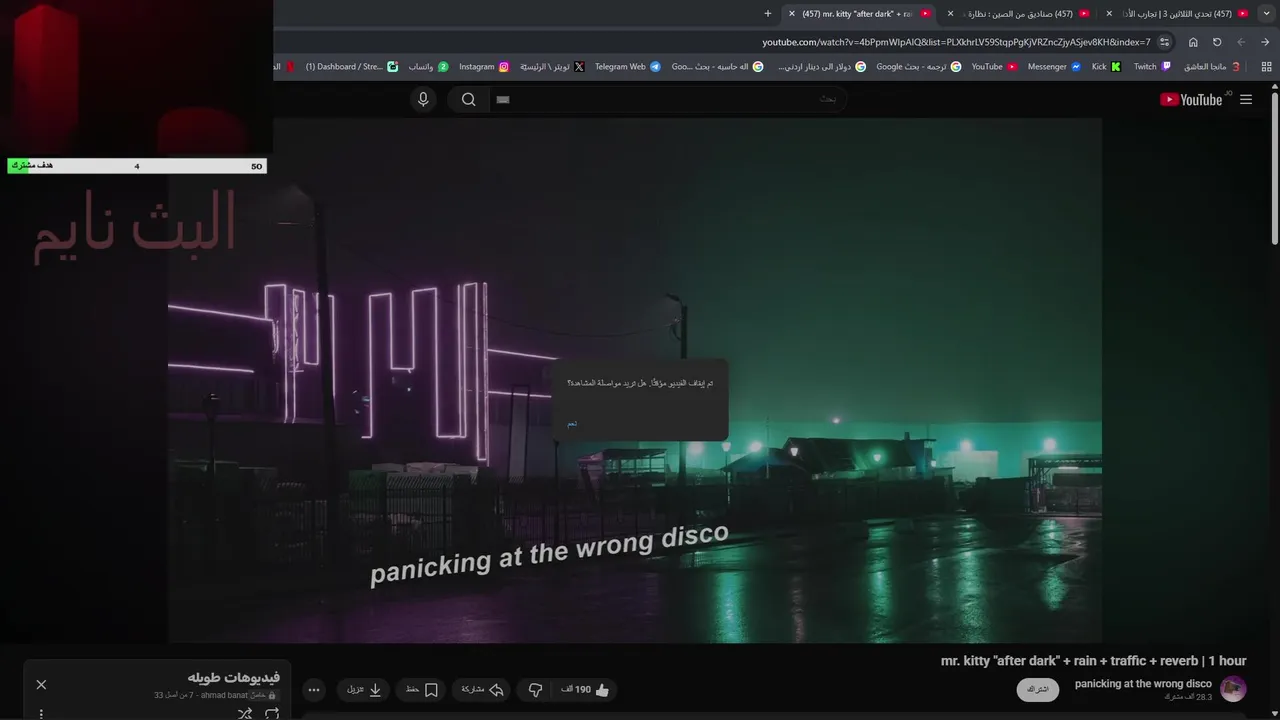Open the panicking at the wrong disco channel name link
The image size is (1280, 720).
1143,684
